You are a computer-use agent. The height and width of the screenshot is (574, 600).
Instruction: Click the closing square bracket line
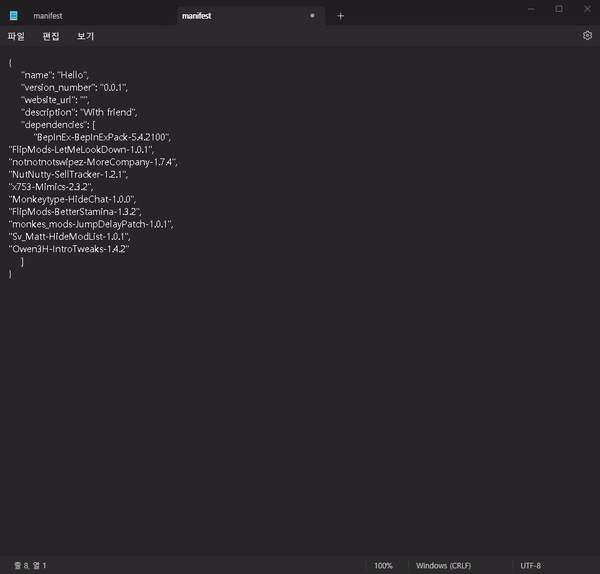coord(22,262)
